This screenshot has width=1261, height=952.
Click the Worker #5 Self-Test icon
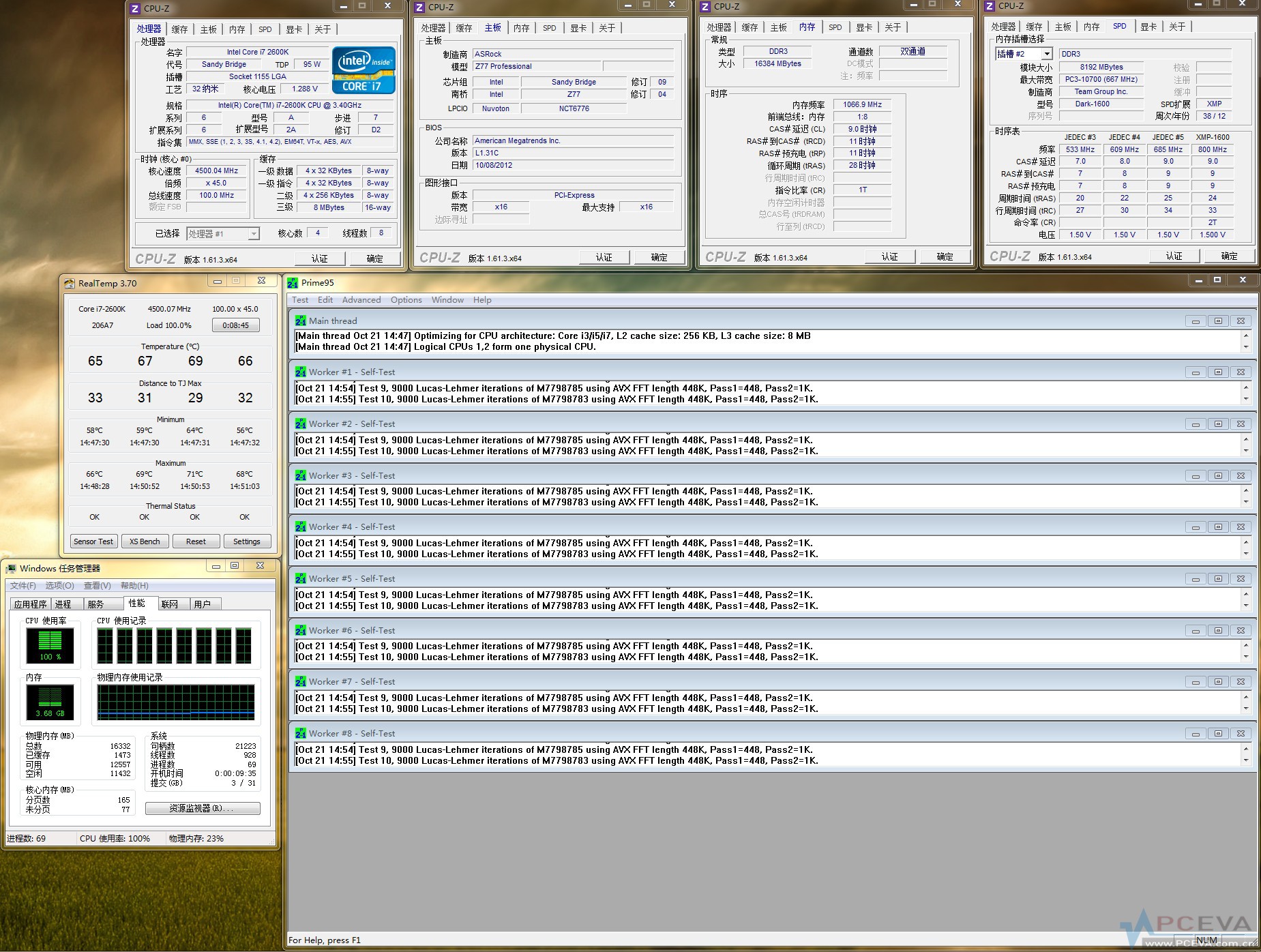[301, 579]
